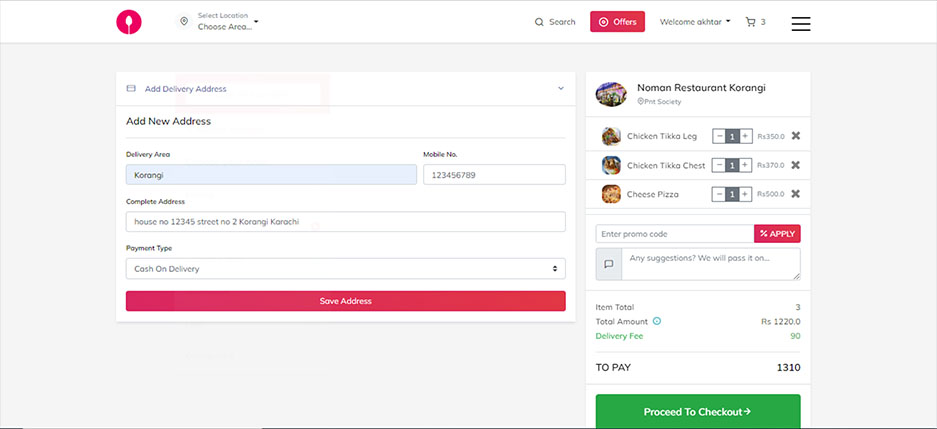Click the Total Amount info icon

(657, 321)
